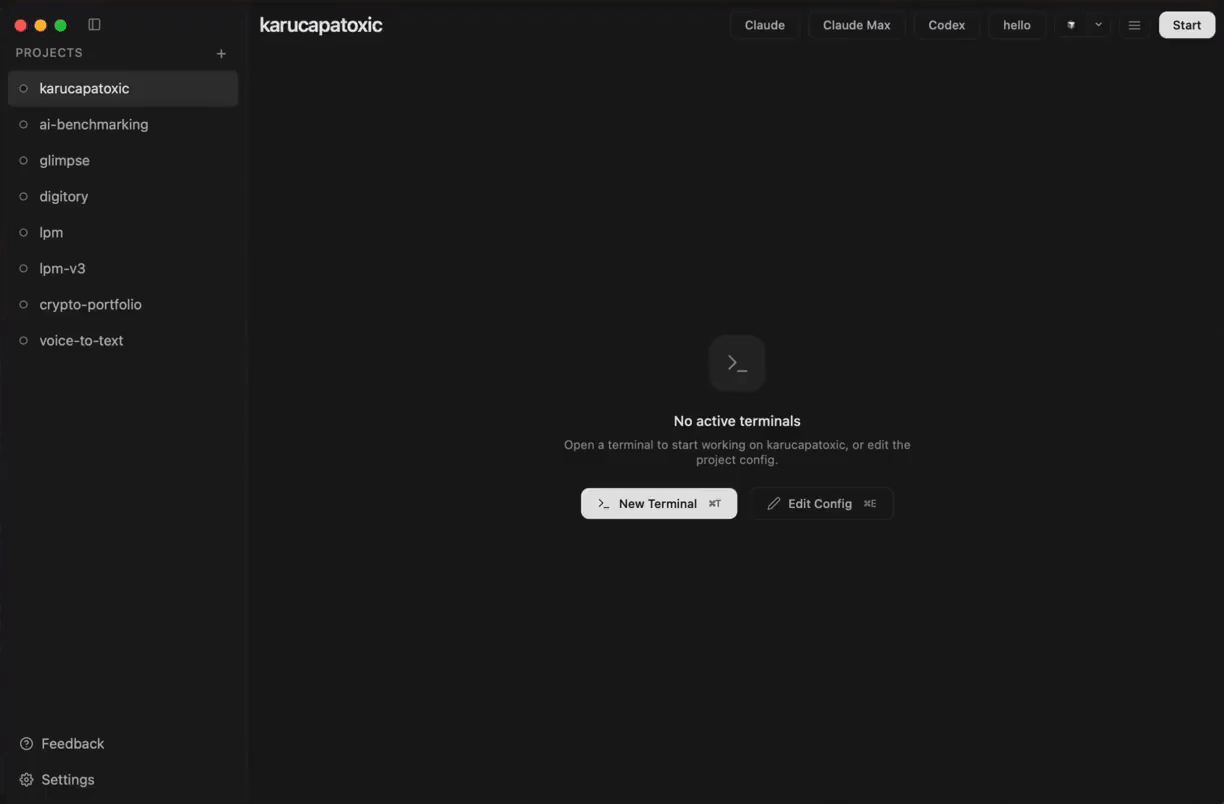Click the cube icon in top toolbar
Screen dimensions: 1224x804
coord(1071,25)
